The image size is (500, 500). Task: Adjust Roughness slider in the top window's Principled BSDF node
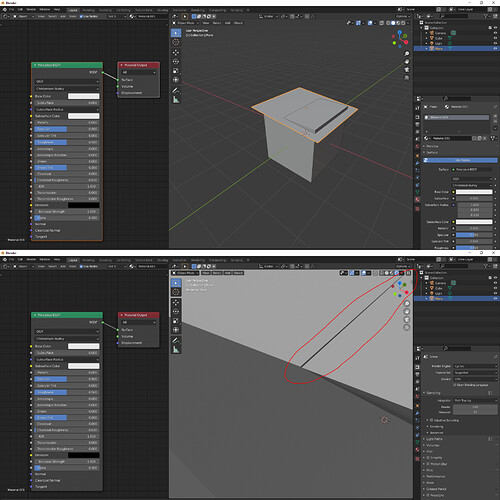click(67, 142)
